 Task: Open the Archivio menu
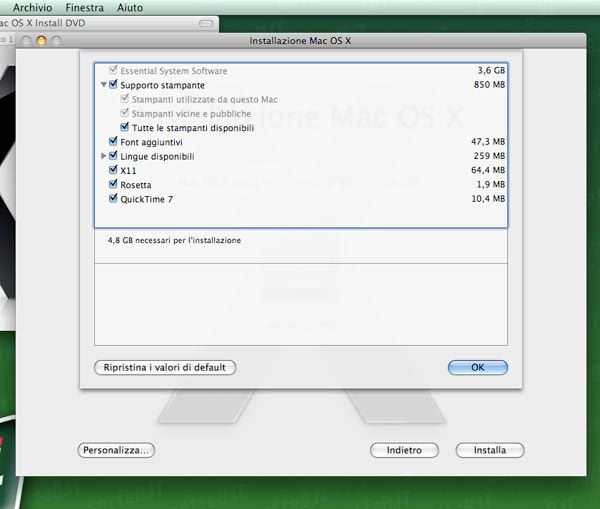(33, 7)
